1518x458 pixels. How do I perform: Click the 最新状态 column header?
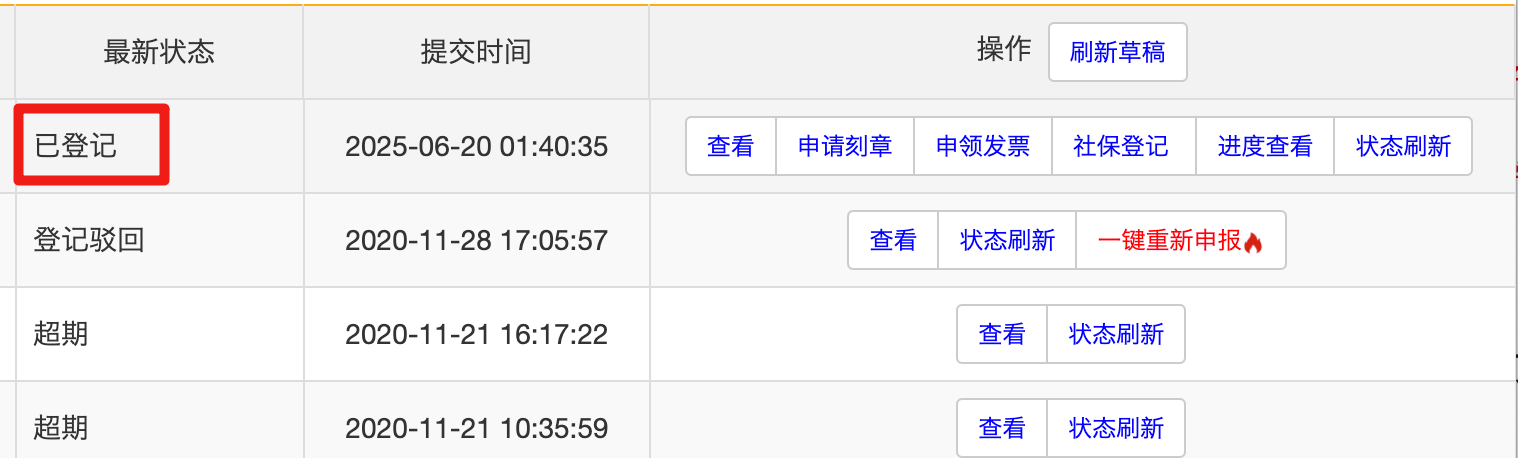click(159, 53)
